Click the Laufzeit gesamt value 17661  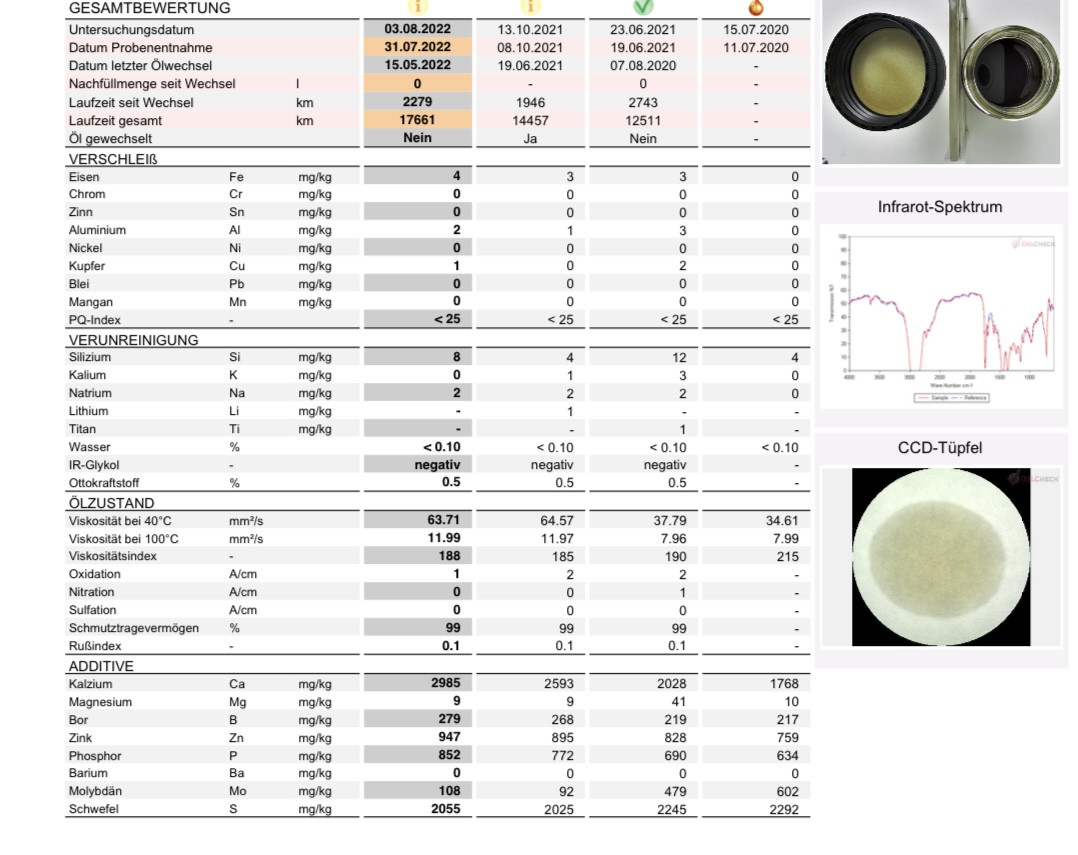point(418,120)
